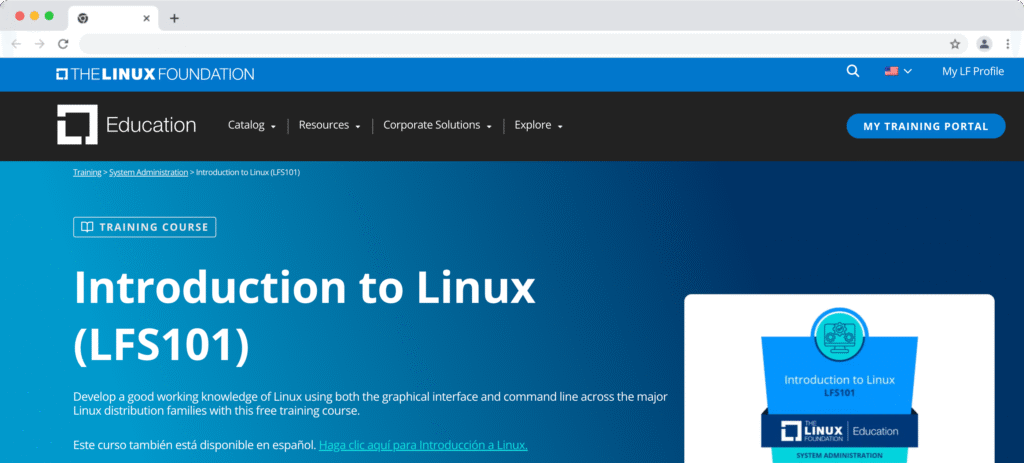Click the Introduction to Linux (LFS101) heading
The height and width of the screenshot is (463, 1024).
tap(304, 315)
